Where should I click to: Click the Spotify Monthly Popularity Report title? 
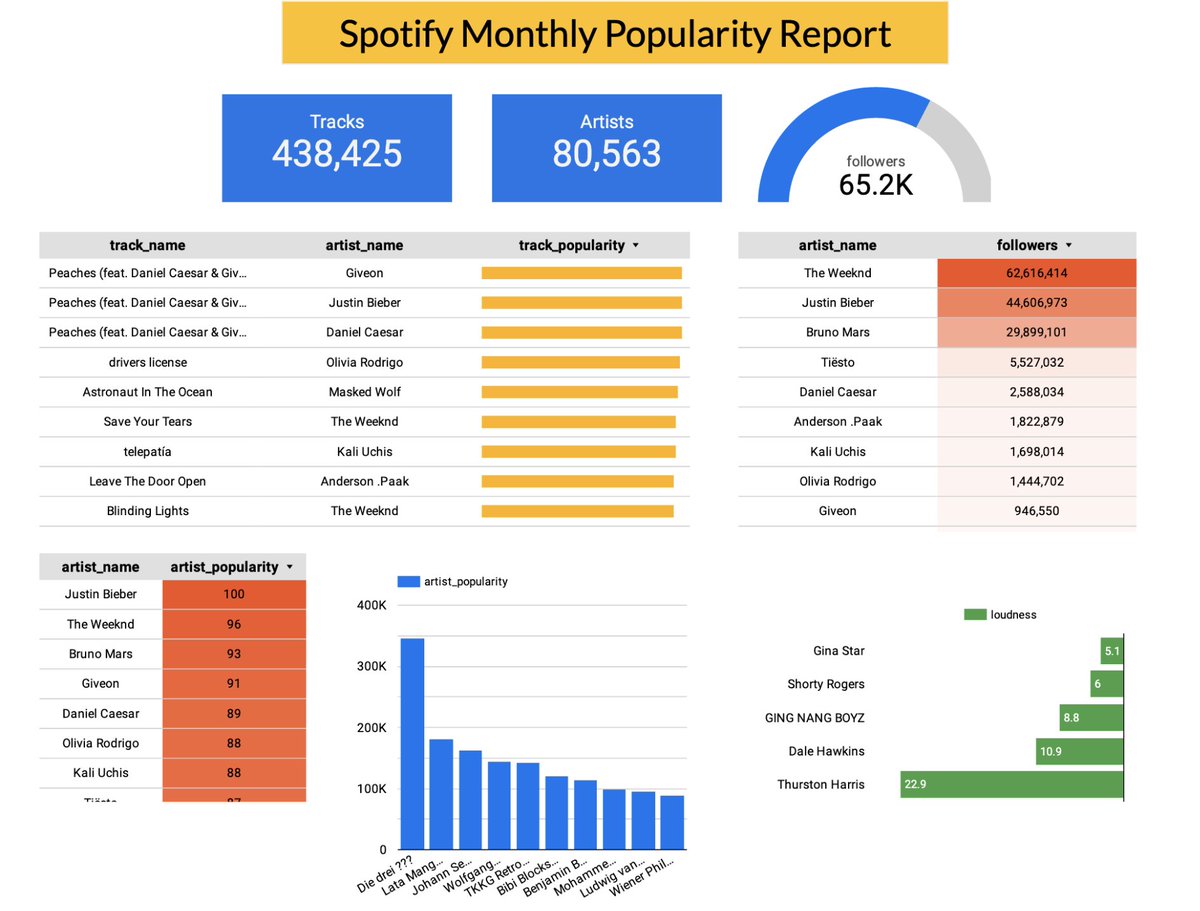coord(615,33)
